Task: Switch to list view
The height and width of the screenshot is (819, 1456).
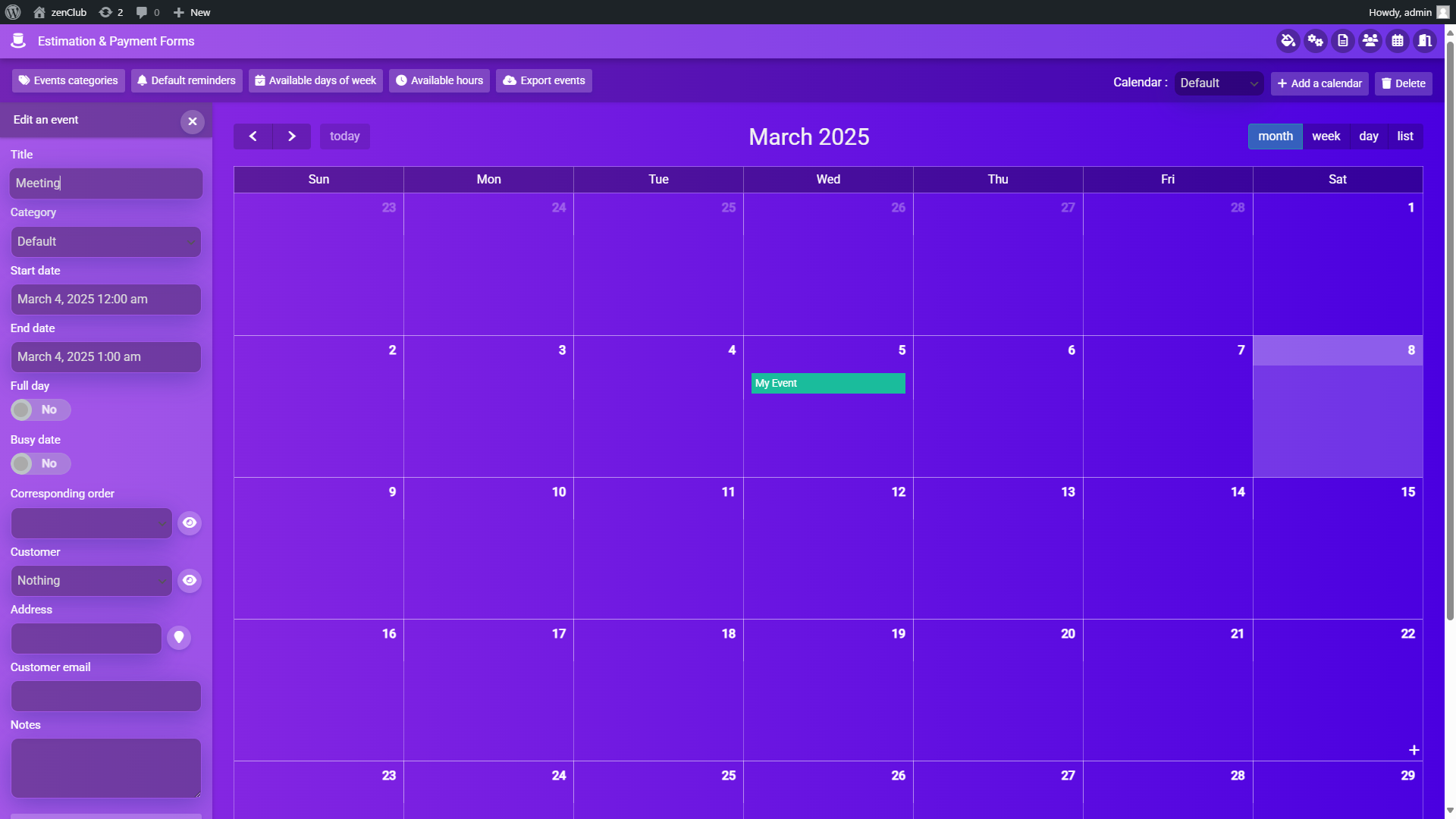Action: pyautogui.click(x=1405, y=136)
